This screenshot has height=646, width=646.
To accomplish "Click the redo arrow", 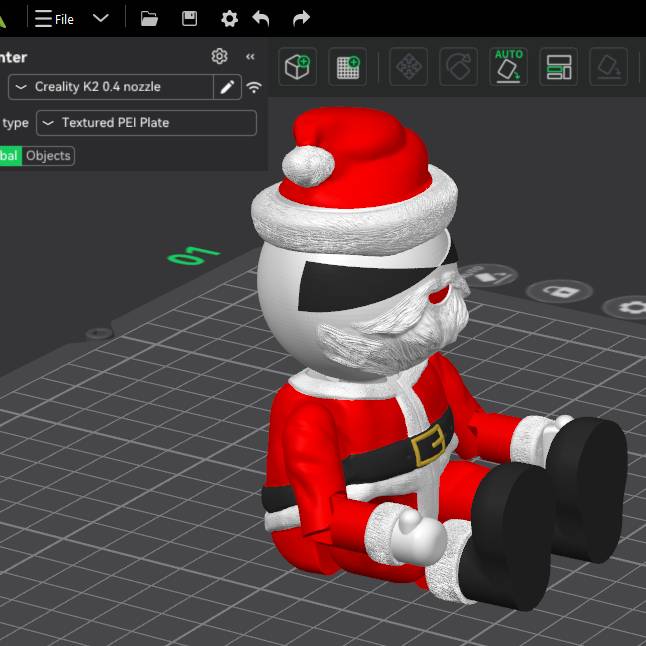I will [x=301, y=18].
